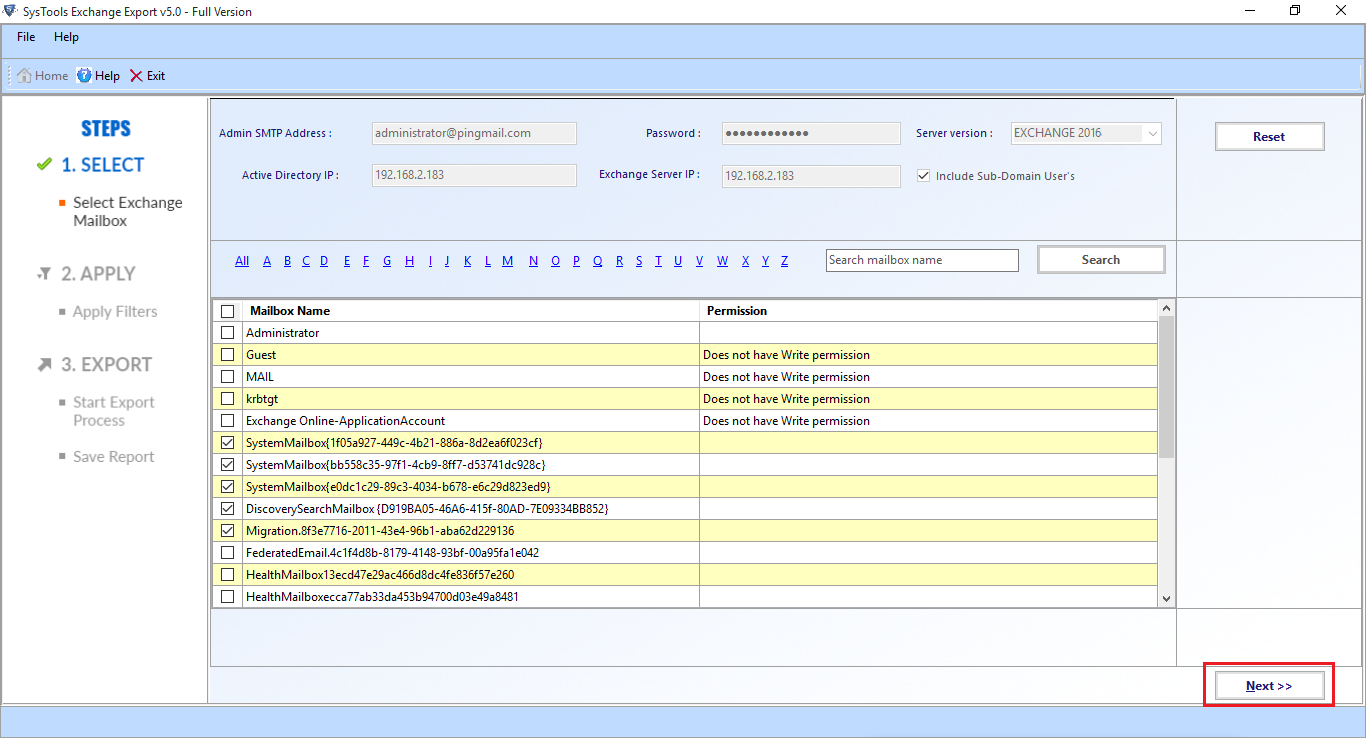Click the green checkmark beside 1. SELECT
The image size is (1366, 738).
[x=43, y=165]
